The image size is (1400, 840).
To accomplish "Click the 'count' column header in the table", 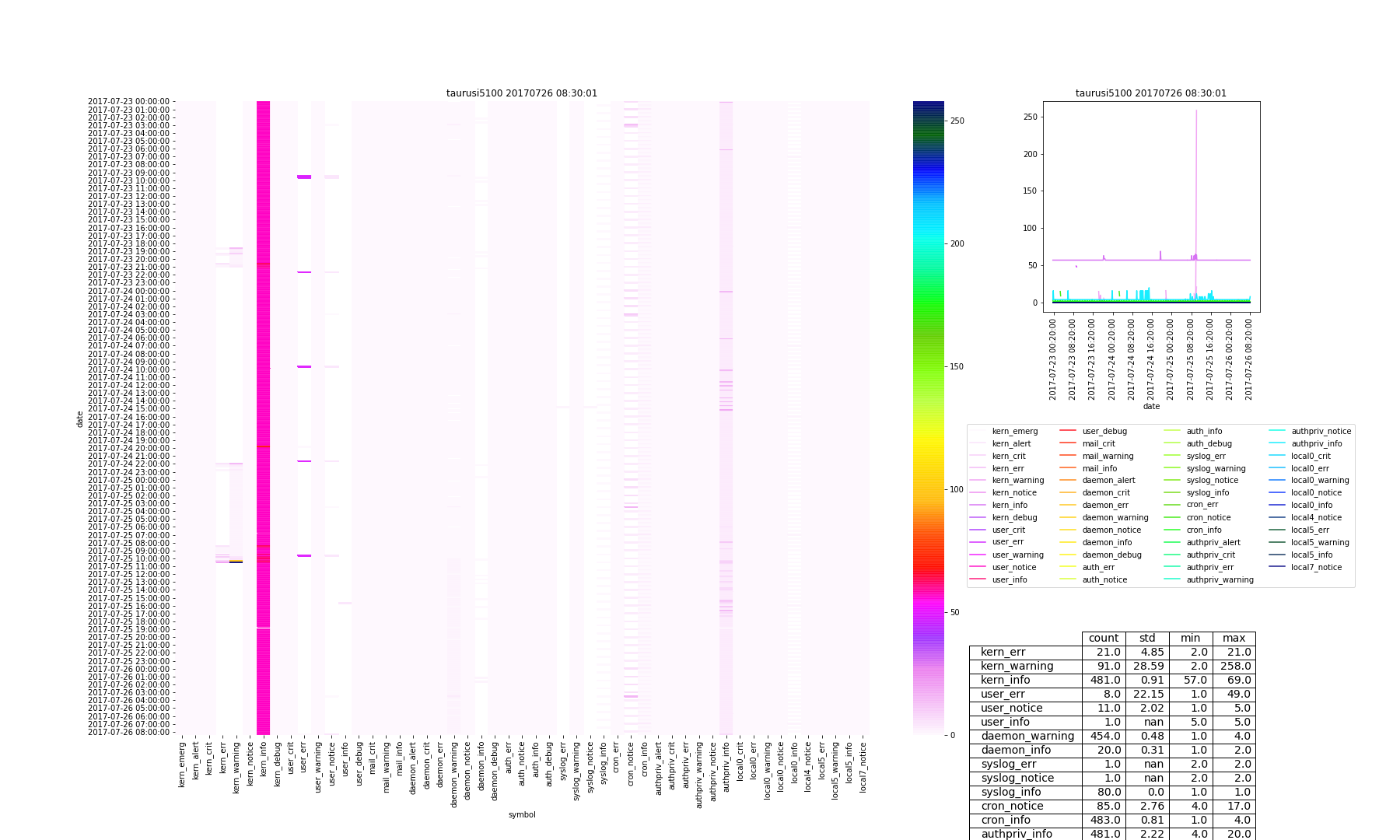I will [1104, 639].
